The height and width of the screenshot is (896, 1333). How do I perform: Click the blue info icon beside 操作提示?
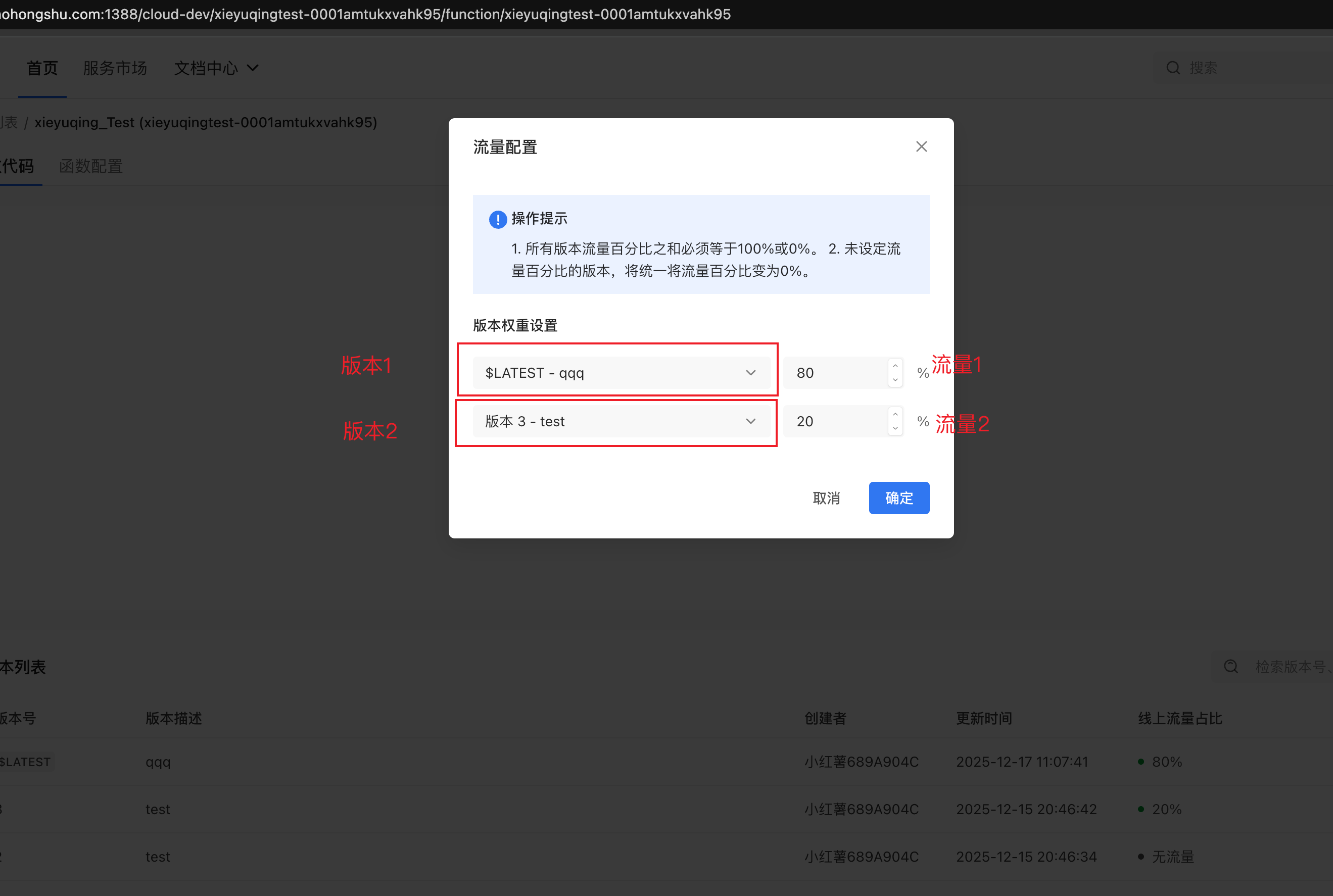pyautogui.click(x=497, y=219)
